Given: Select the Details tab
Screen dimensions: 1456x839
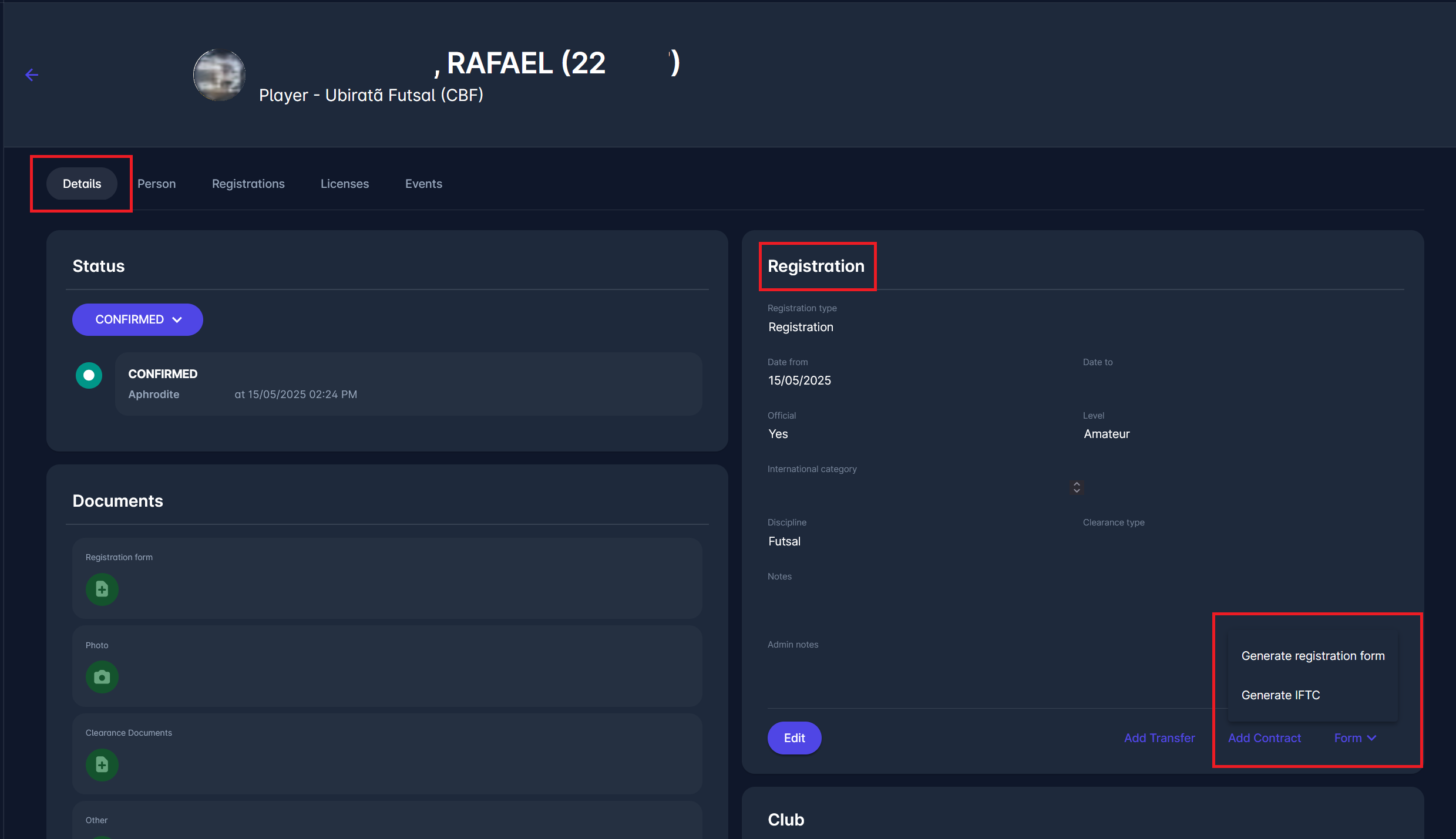Looking at the screenshot, I should [82, 184].
